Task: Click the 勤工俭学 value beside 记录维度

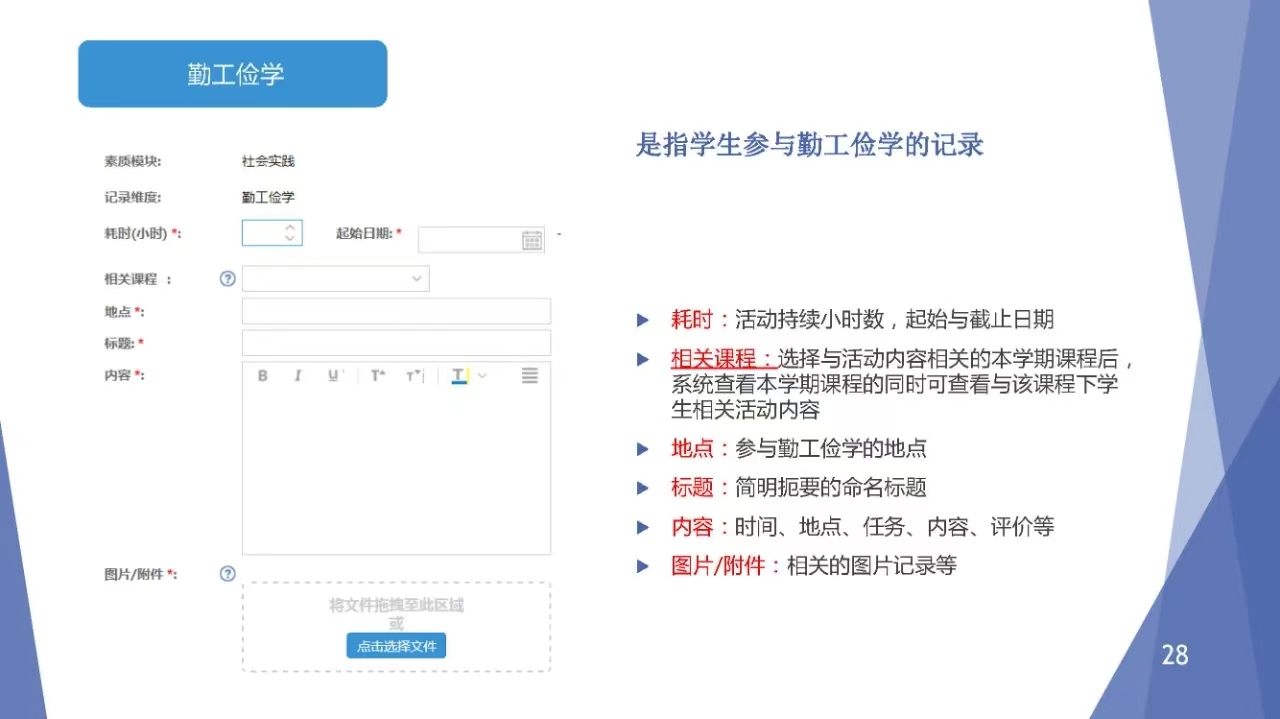Action: tap(268, 197)
